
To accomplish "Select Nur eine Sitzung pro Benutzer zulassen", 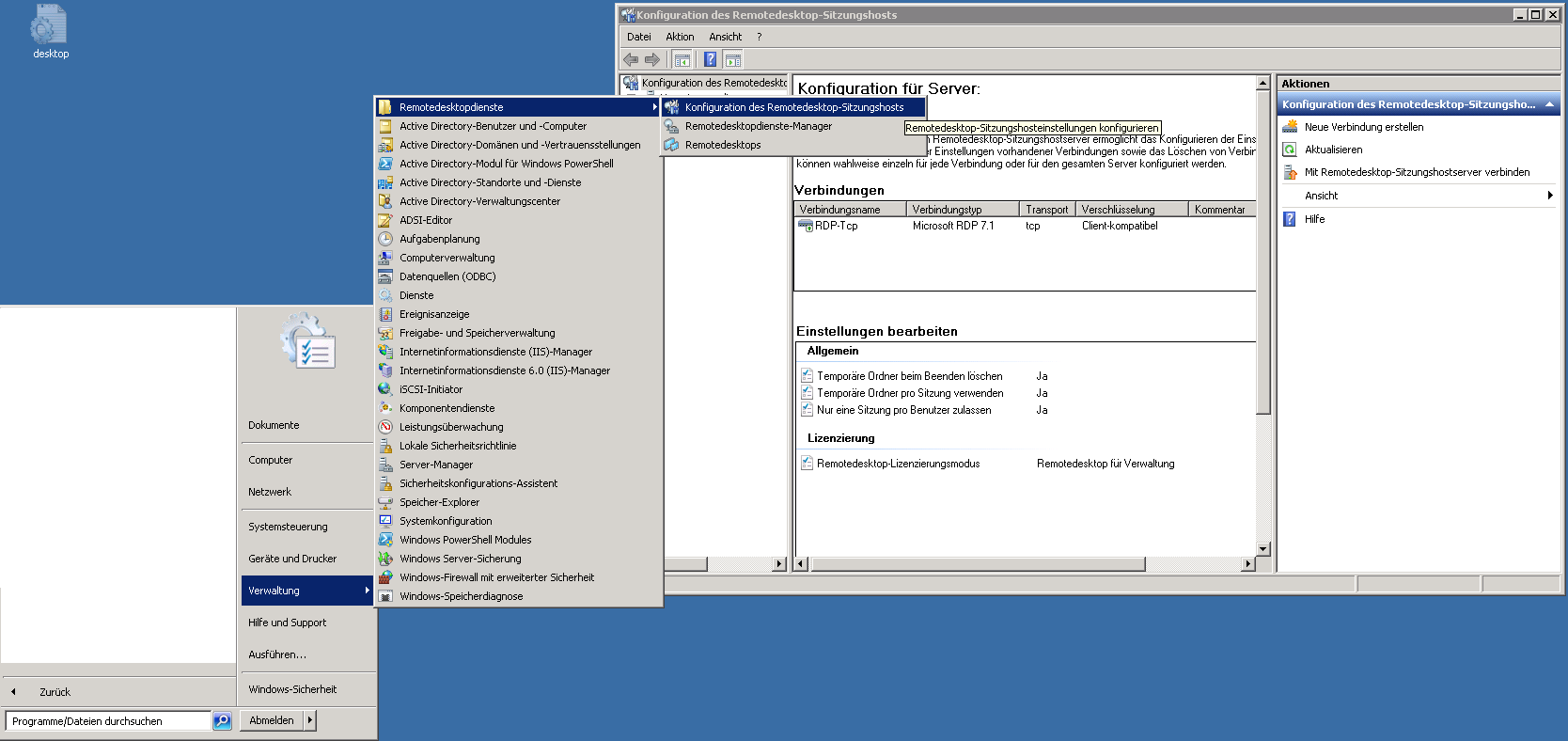I will tap(903, 410).
